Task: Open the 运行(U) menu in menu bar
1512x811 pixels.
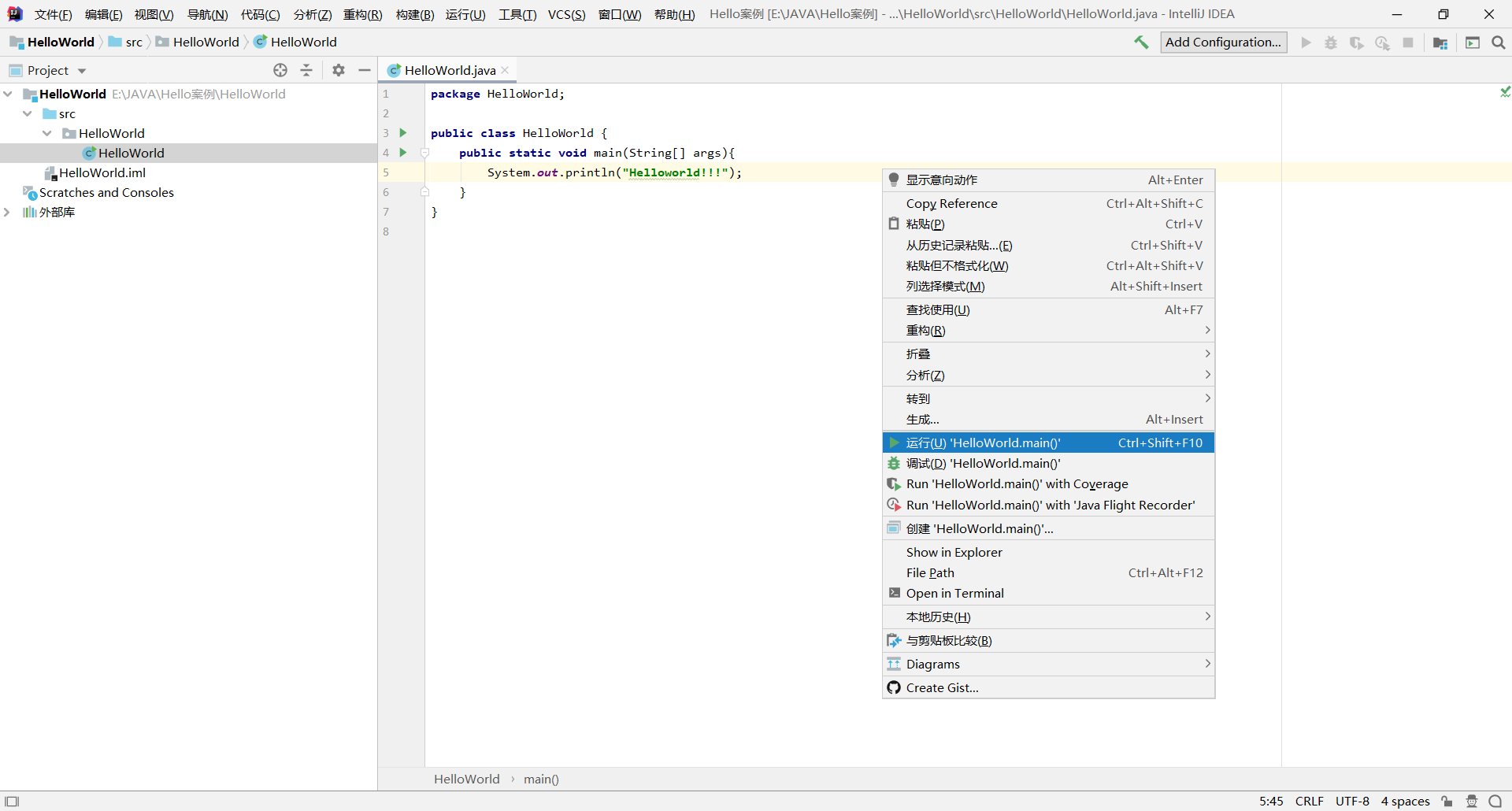Action: click(x=465, y=15)
